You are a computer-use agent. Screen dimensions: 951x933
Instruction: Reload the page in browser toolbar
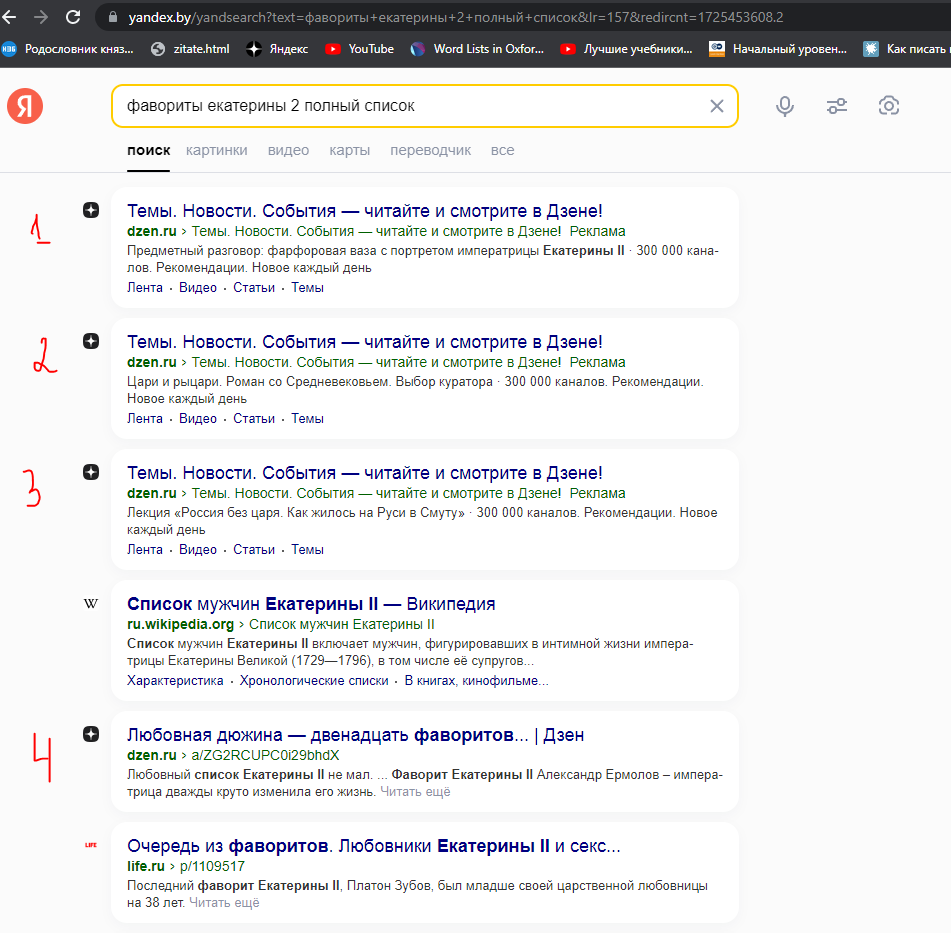(73, 17)
